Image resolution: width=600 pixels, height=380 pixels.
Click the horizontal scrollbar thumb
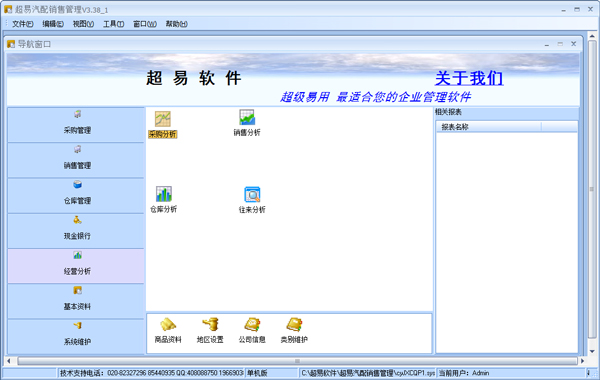pos(297,361)
